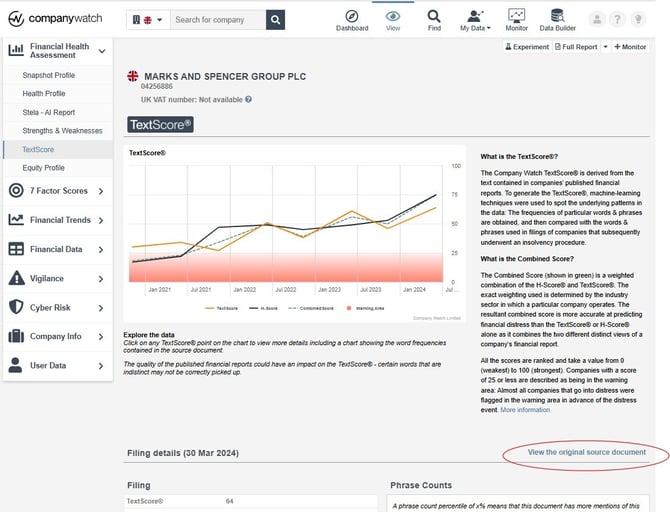The height and width of the screenshot is (512, 670).
Task: Expand the Vigilance chevron
Action: 101,279
